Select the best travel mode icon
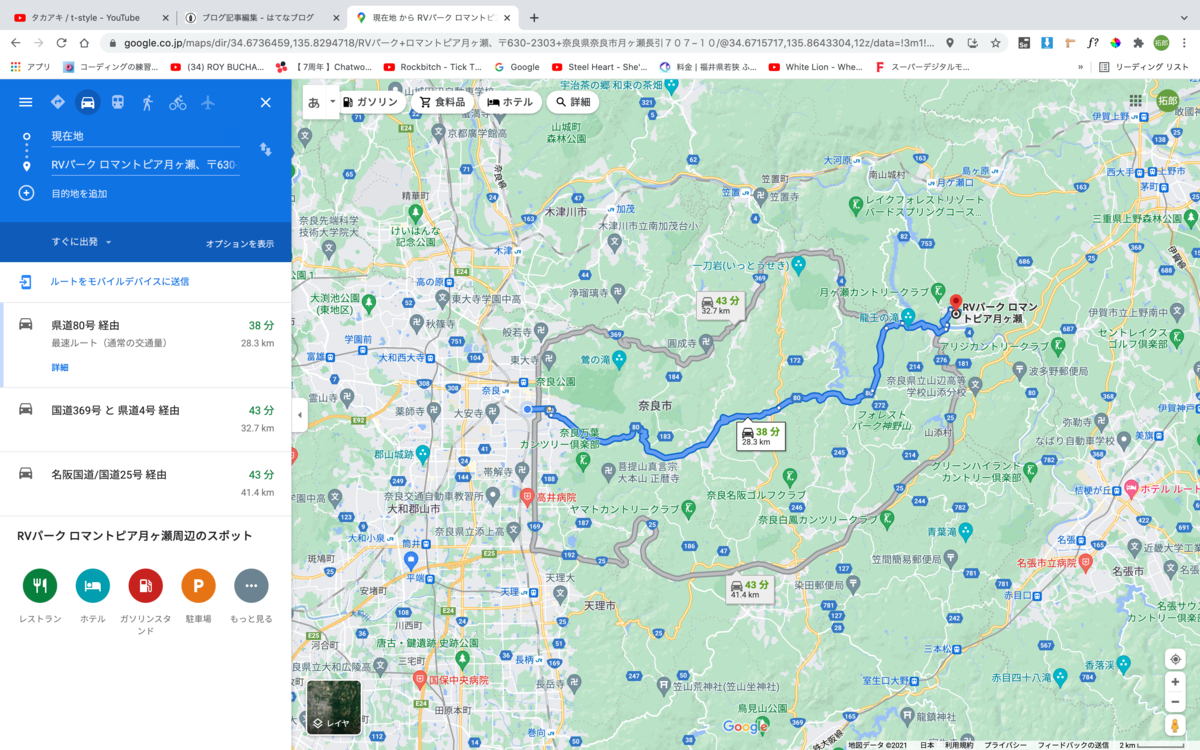1200x750 pixels. coord(57,102)
